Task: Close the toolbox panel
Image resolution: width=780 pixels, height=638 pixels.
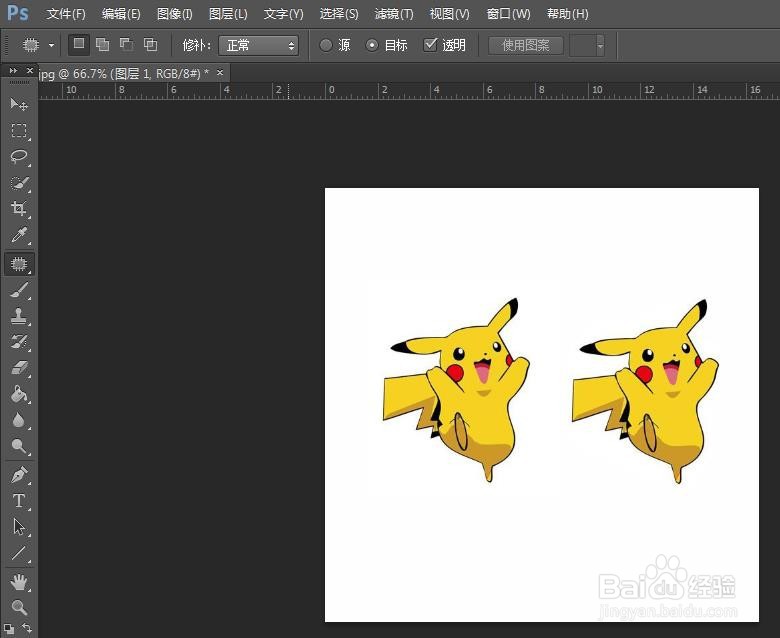Action: tap(30, 71)
